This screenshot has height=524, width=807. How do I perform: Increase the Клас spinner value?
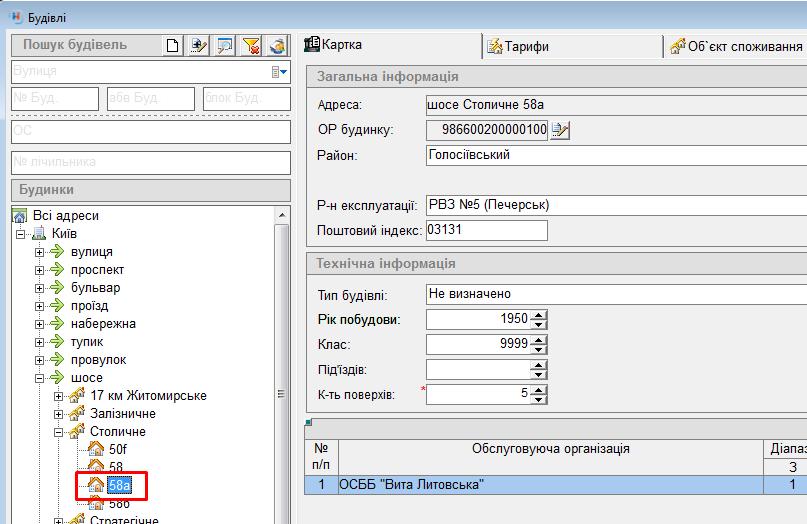coord(539,339)
